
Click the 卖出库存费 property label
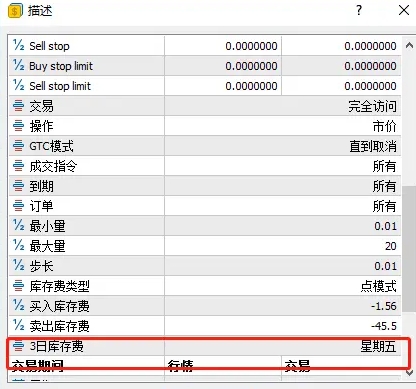[x=59, y=326]
